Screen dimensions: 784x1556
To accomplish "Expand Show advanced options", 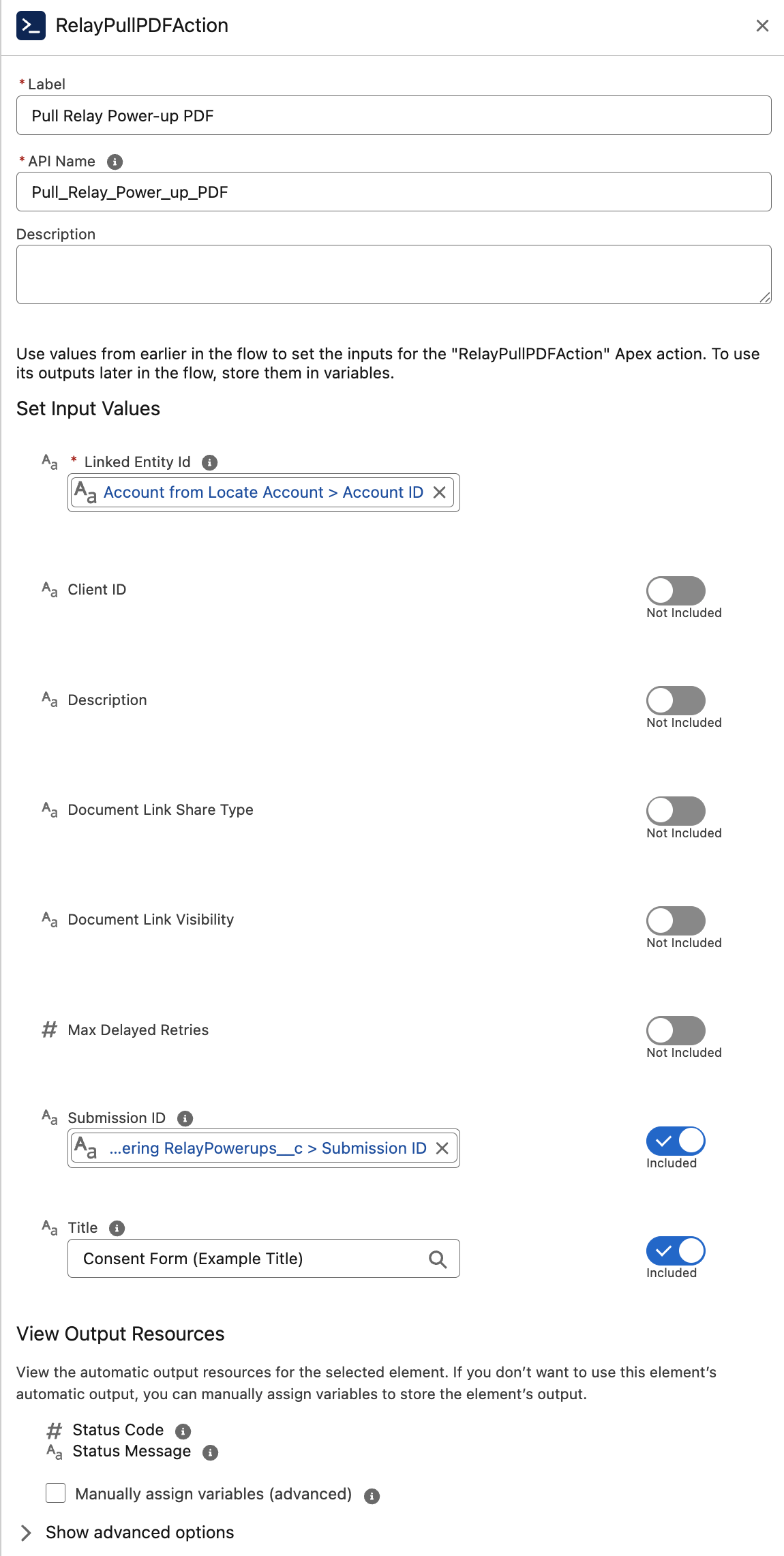I will [26, 1533].
